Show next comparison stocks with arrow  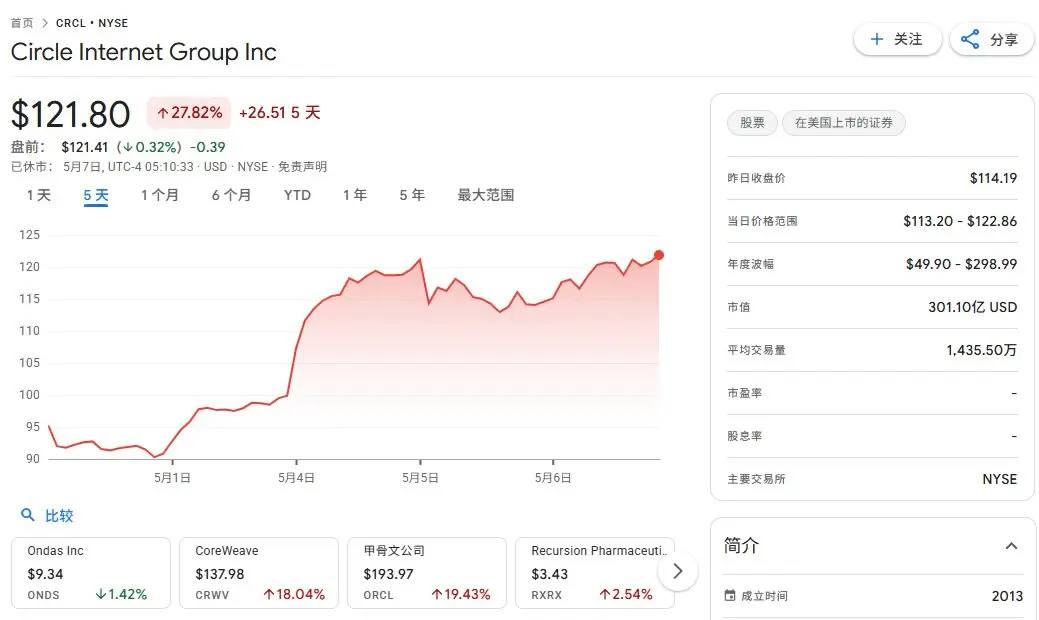tap(678, 571)
